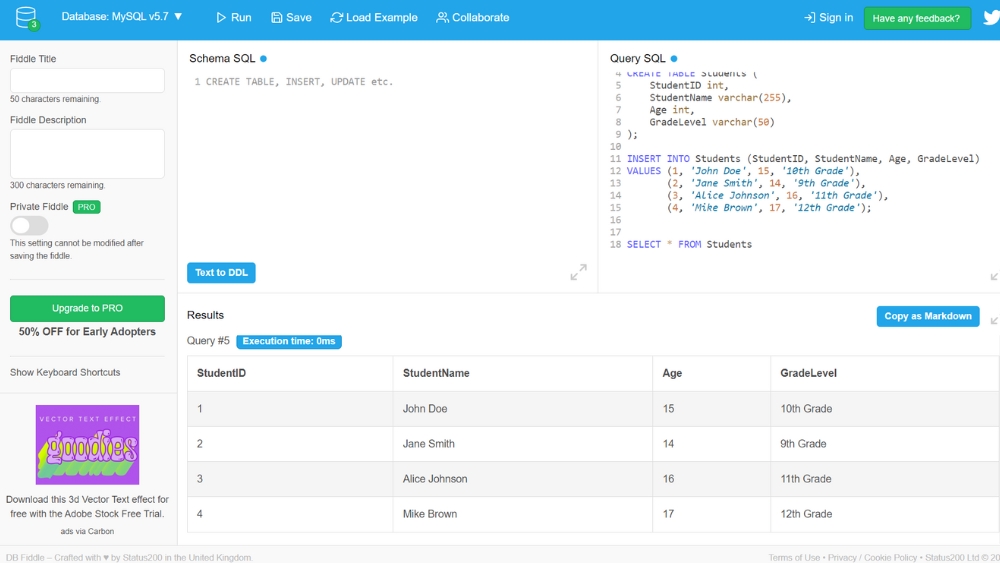Click the Status200 link in footer credit

tap(142, 557)
